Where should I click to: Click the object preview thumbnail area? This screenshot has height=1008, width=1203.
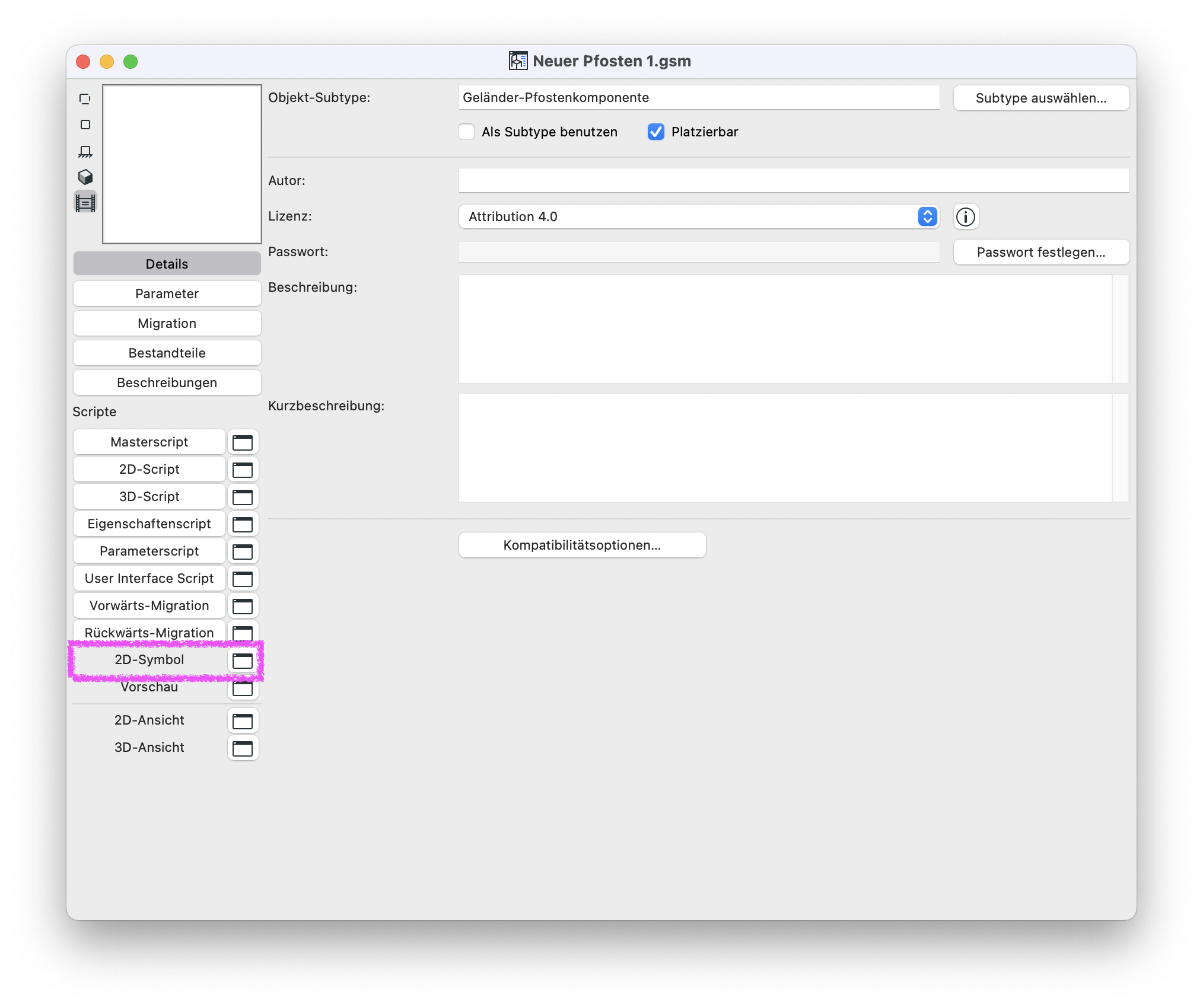pyautogui.click(x=182, y=164)
